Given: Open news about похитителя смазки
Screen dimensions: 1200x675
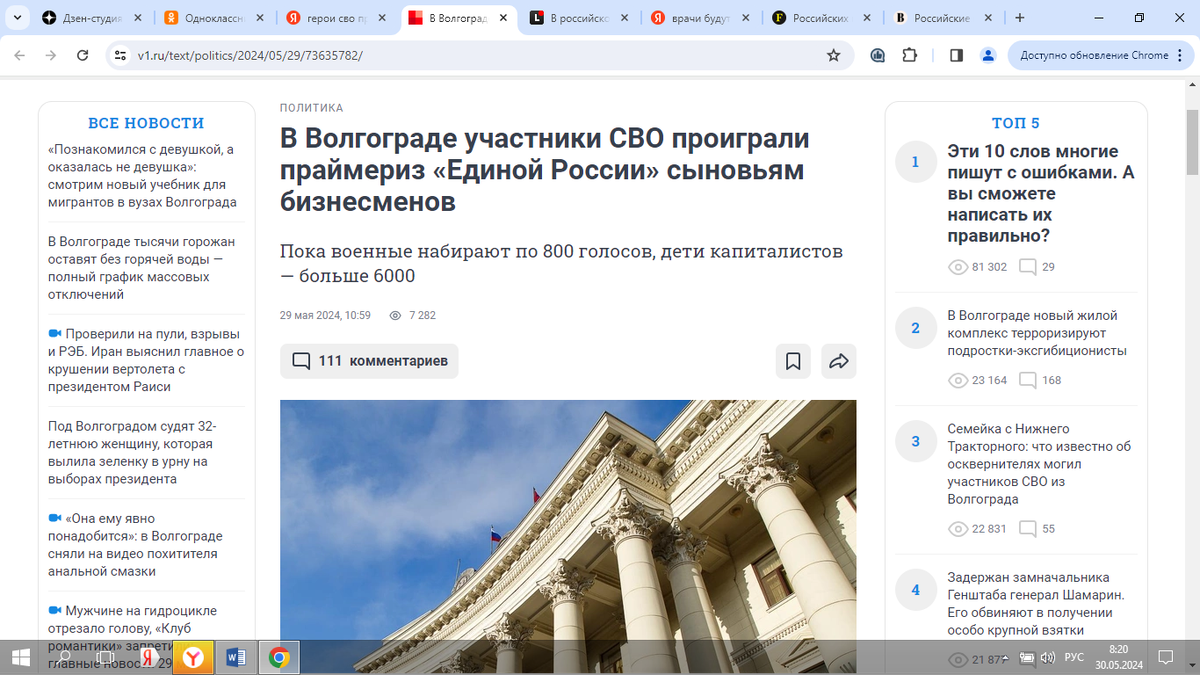Looking at the screenshot, I should click(135, 544).
